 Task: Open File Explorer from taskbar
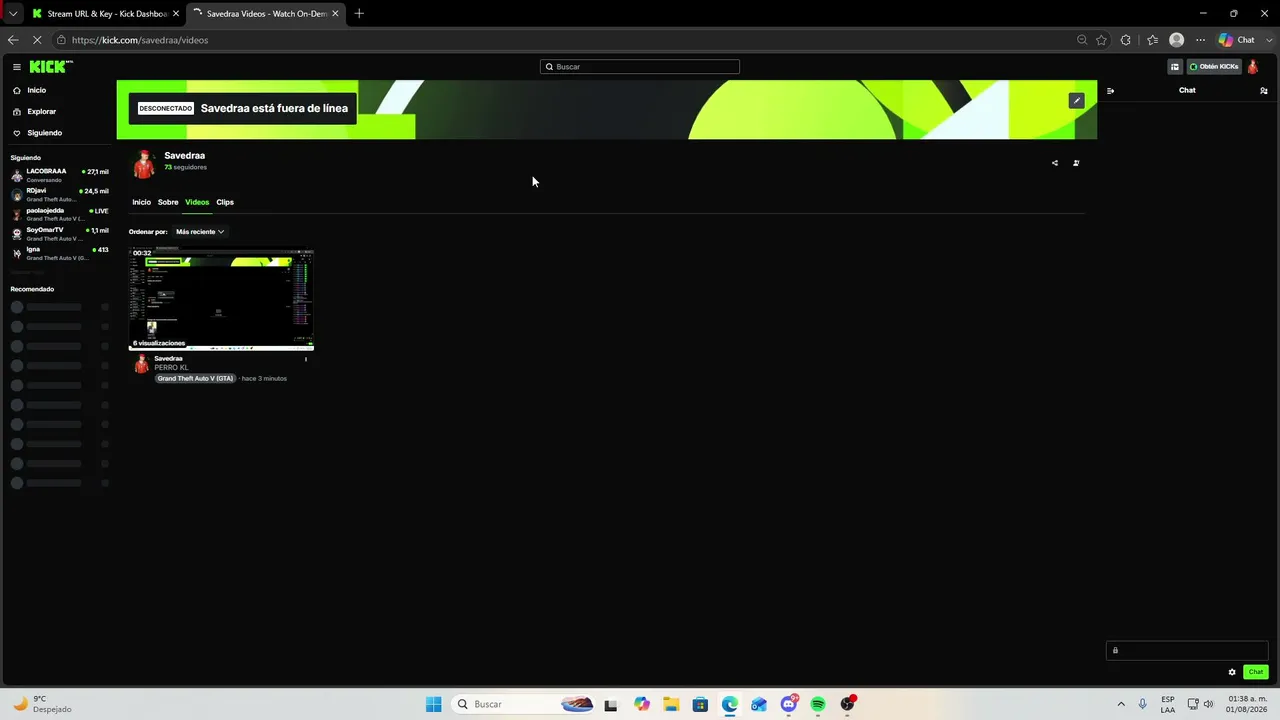point(671,704)
